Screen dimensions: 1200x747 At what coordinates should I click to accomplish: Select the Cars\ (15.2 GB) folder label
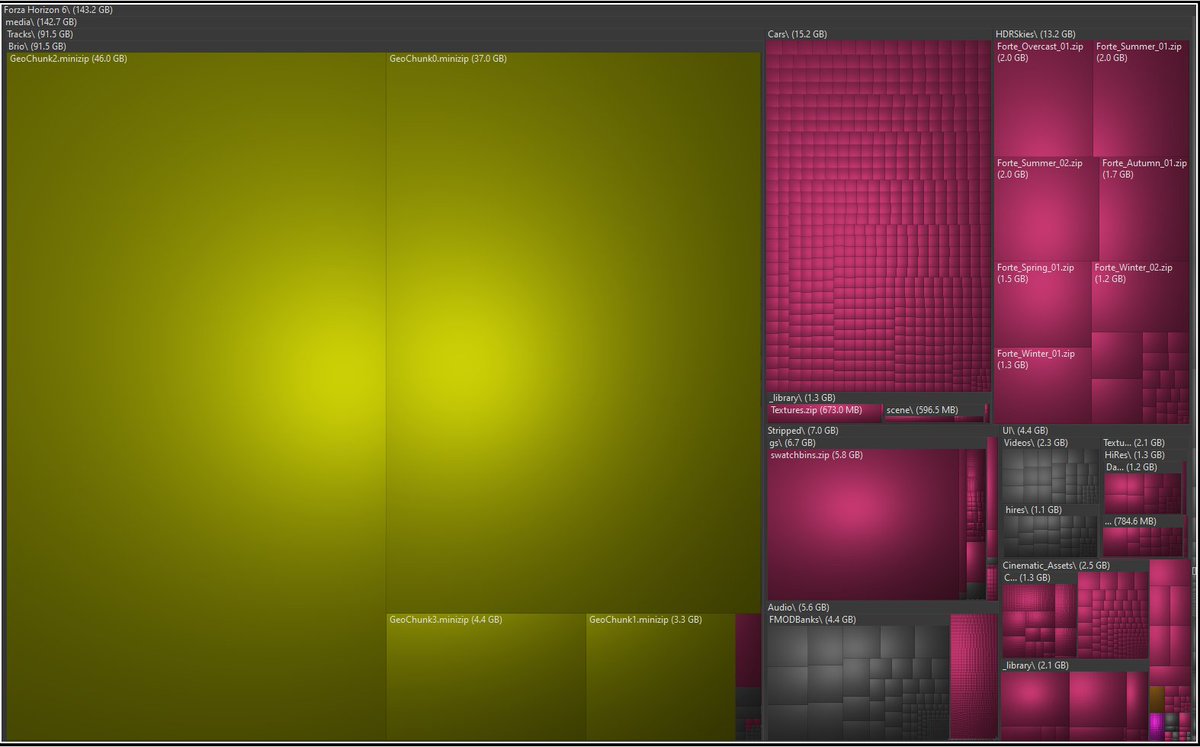coord(797,34)
